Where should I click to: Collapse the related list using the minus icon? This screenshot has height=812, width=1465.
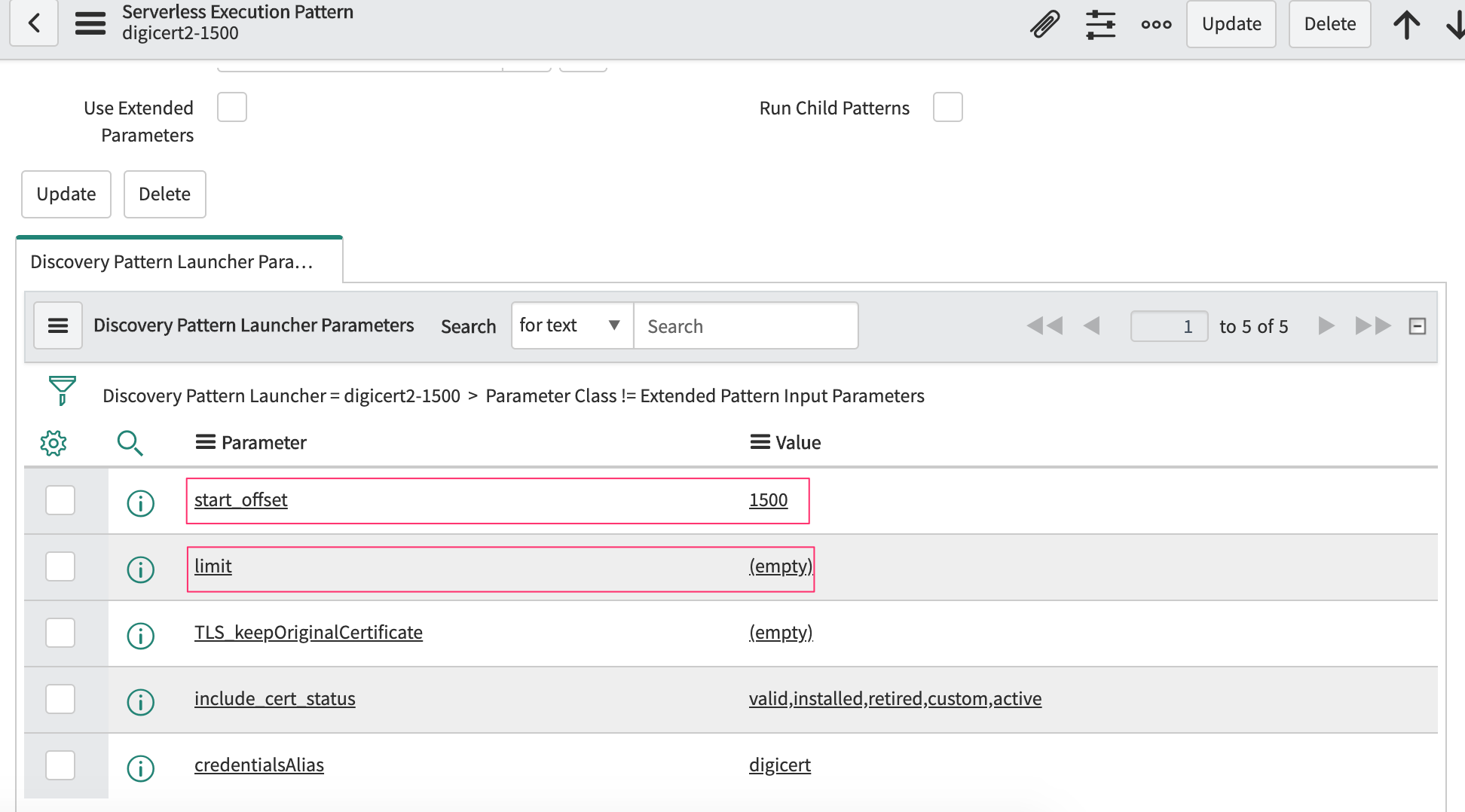point(1418,326)
